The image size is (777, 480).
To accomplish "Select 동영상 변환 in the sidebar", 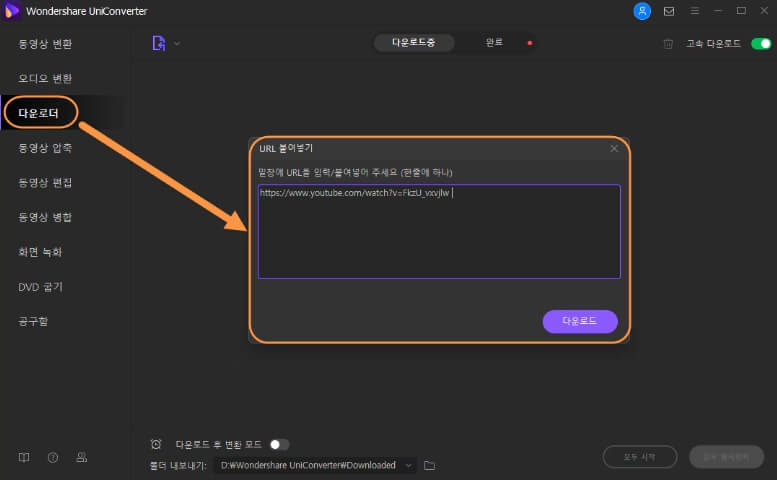I will (45, 44).
